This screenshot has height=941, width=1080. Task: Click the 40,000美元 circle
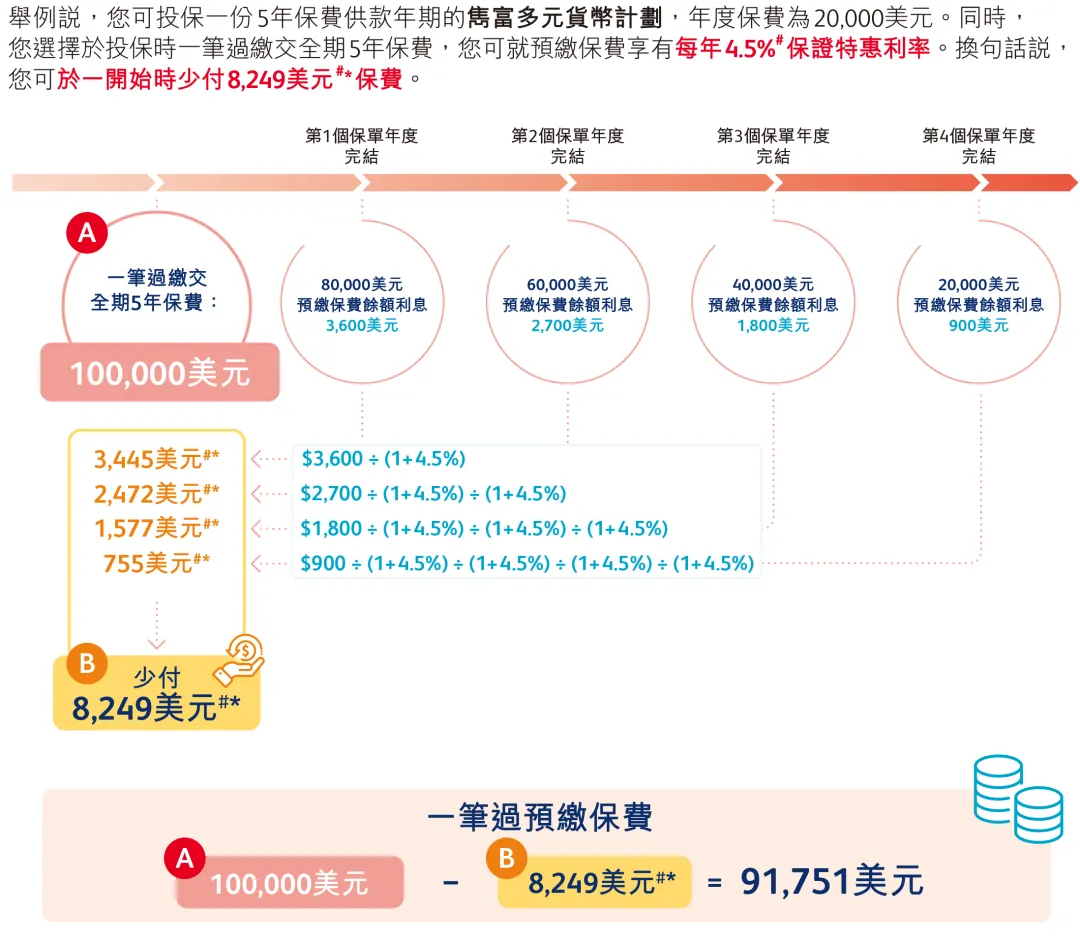pyautogui.click(x=773, y=302)
